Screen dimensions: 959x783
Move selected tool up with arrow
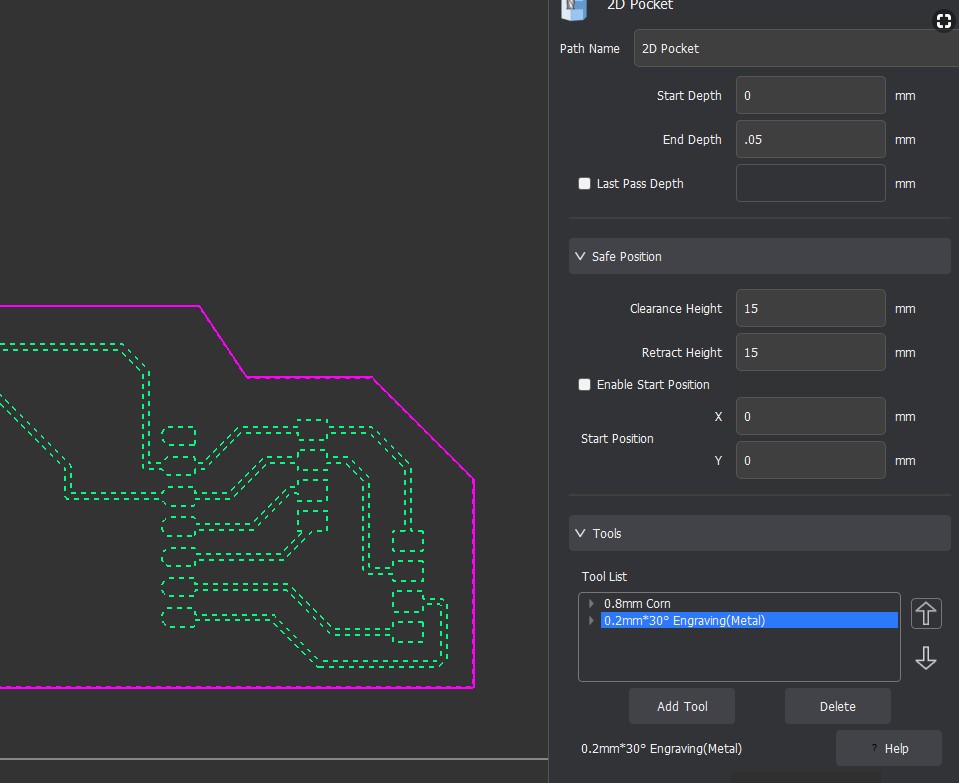(926, 614)
